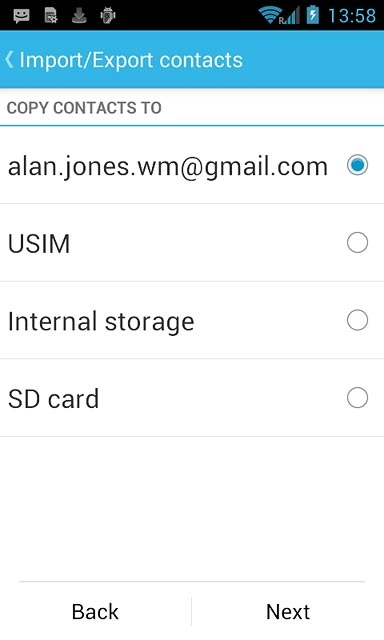The height and width of the screenshot is (640, 384).
Task: Choose the USIM list entry text
Action: pyautogui.click(x=39, y=244)
